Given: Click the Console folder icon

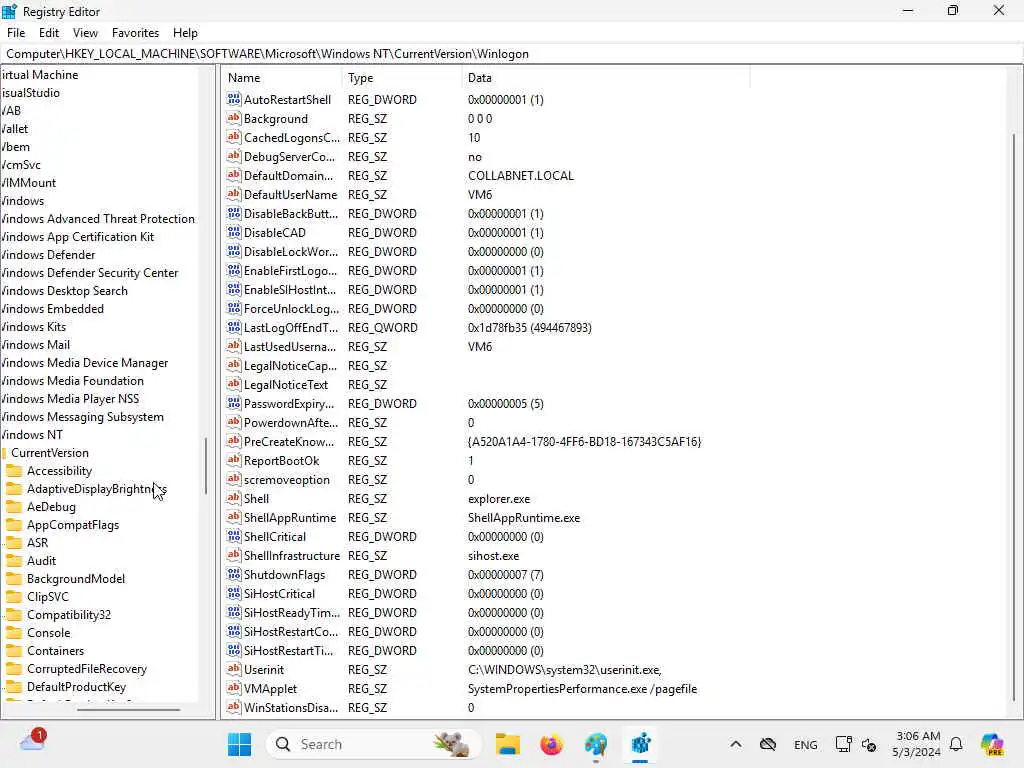Looking at the screenshot, I should tap(14, 633).
